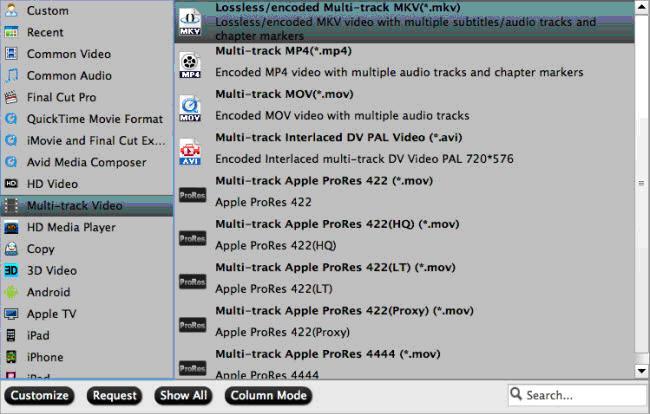Click the iPad device icon
The width and height of the screenshot is (650, 414).
pyautogui.click(x=11, y=335)
